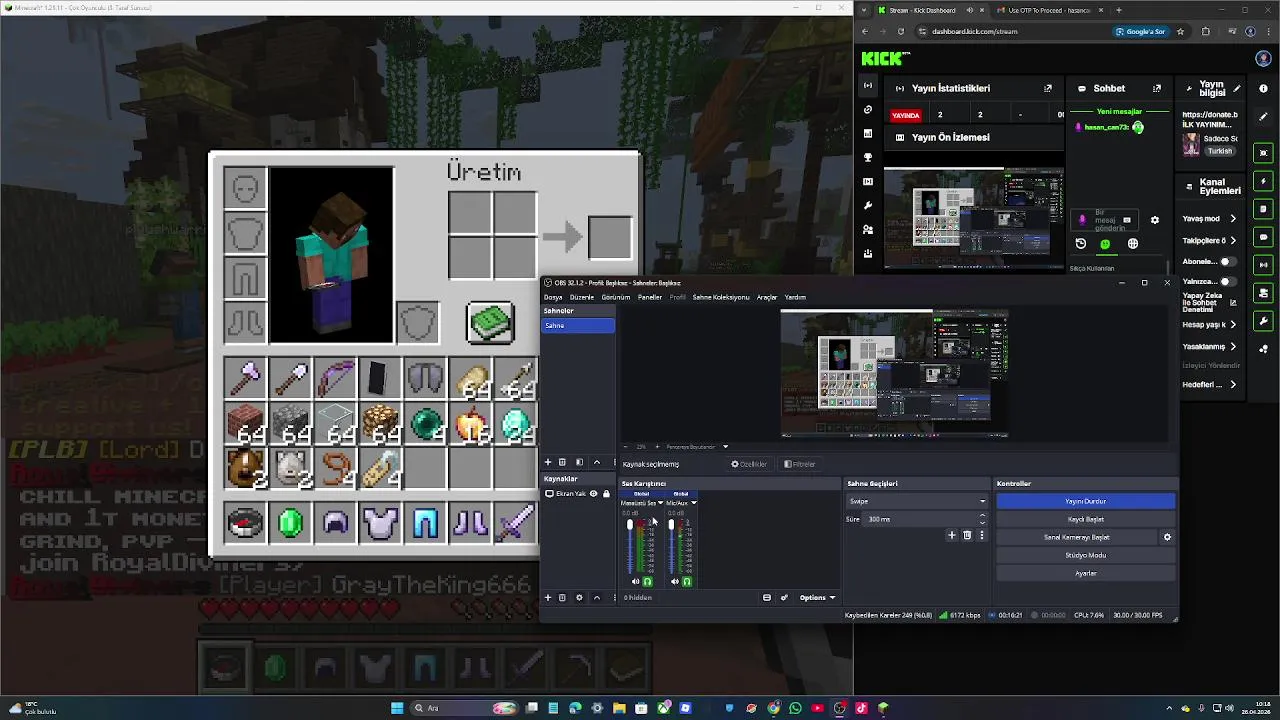Delete the selected scene in OBS Scenes panel
The image size is (1280, 720).
[x=562, y=462]
